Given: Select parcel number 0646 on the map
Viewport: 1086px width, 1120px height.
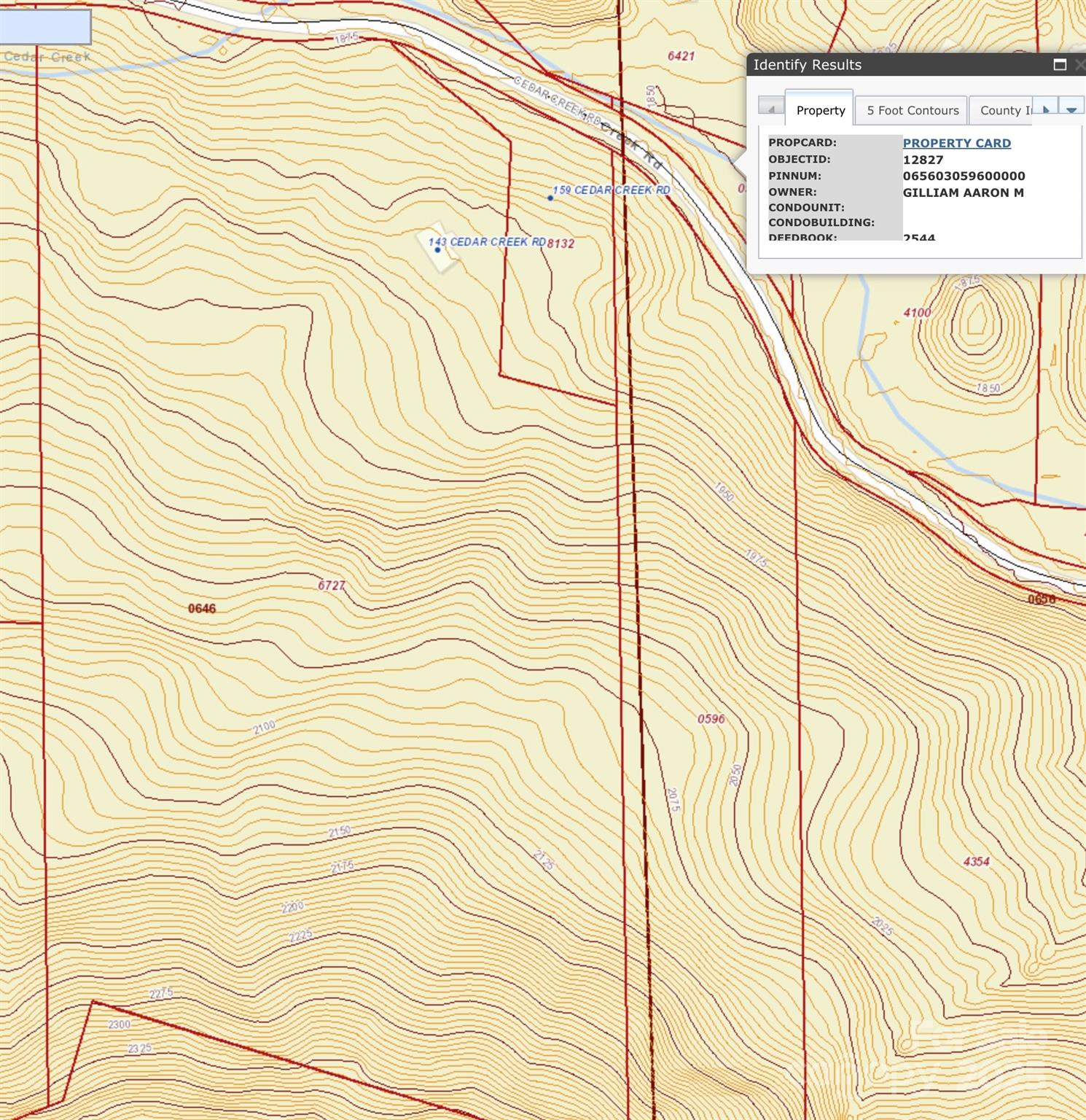Looking at the screenshot, I should coord(201,608).
